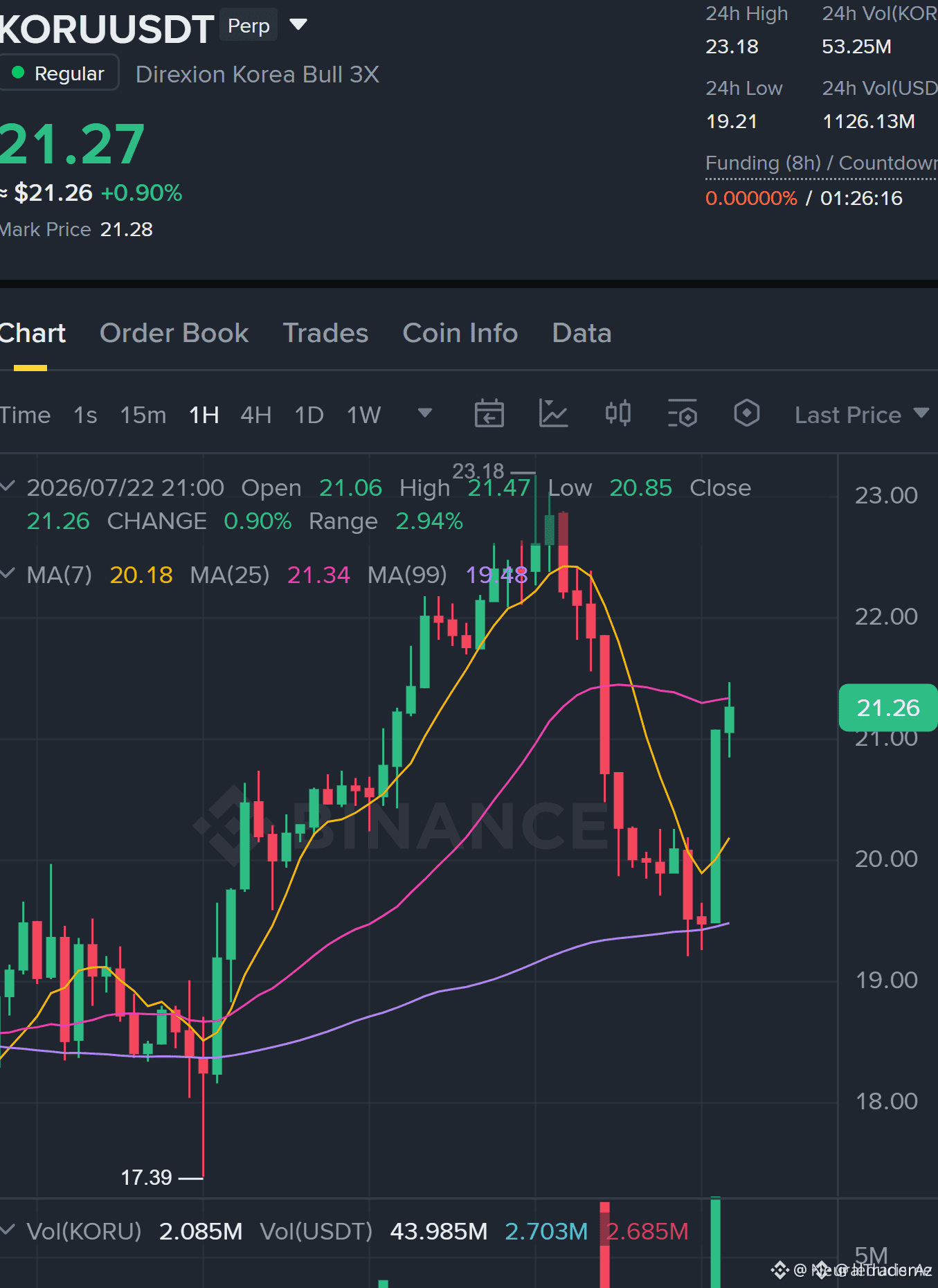Collapse the Vol(KORU) indicator row chevron
This screenshot has height=1288, width=938.
pos(8,1230)
